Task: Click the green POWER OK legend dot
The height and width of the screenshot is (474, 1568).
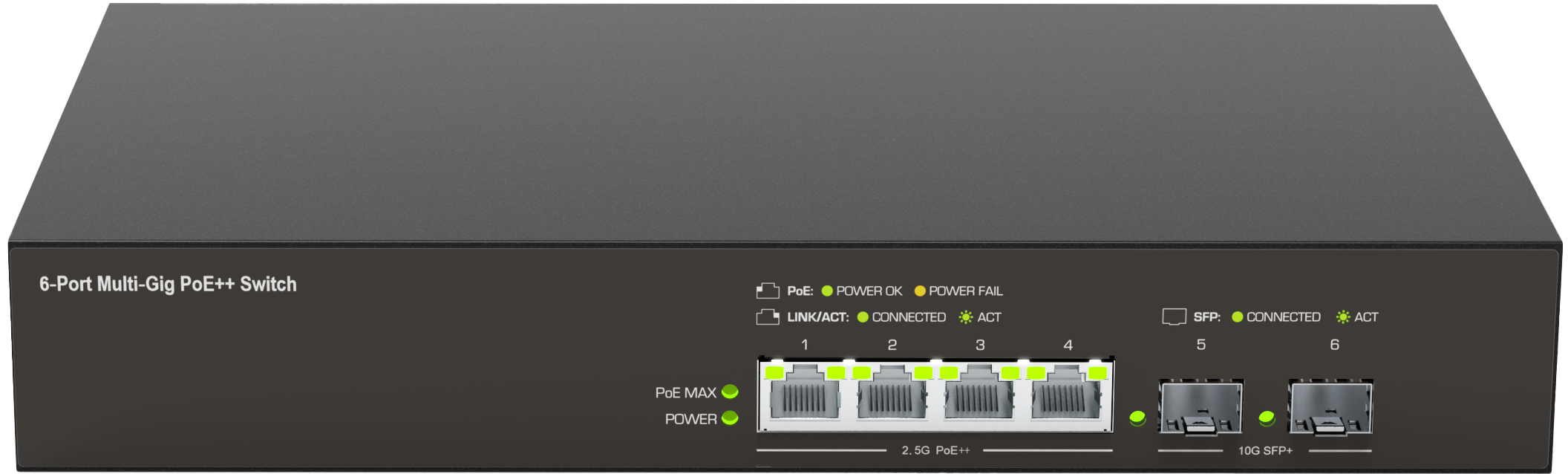Action: click(827, 291)
